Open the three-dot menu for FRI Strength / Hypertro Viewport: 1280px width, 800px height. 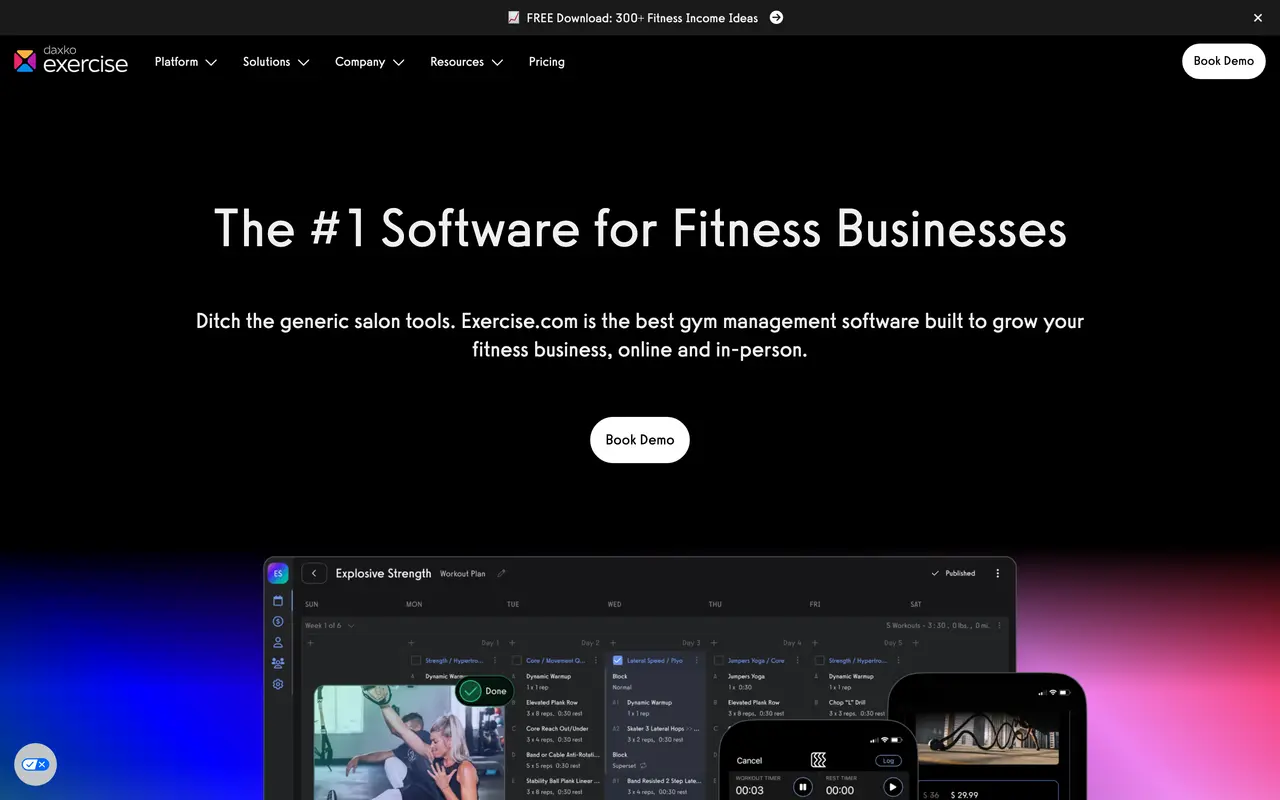[x=898, y=661]
